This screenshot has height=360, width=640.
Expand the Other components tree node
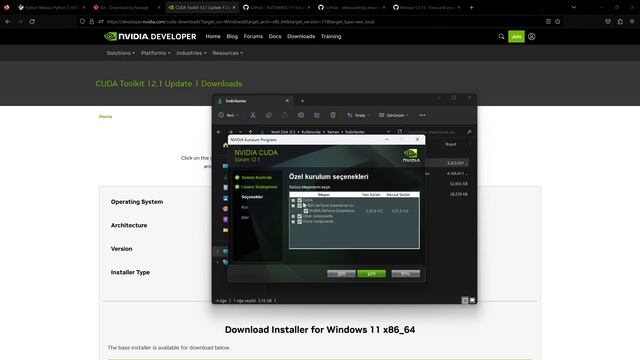coord(293,216)
